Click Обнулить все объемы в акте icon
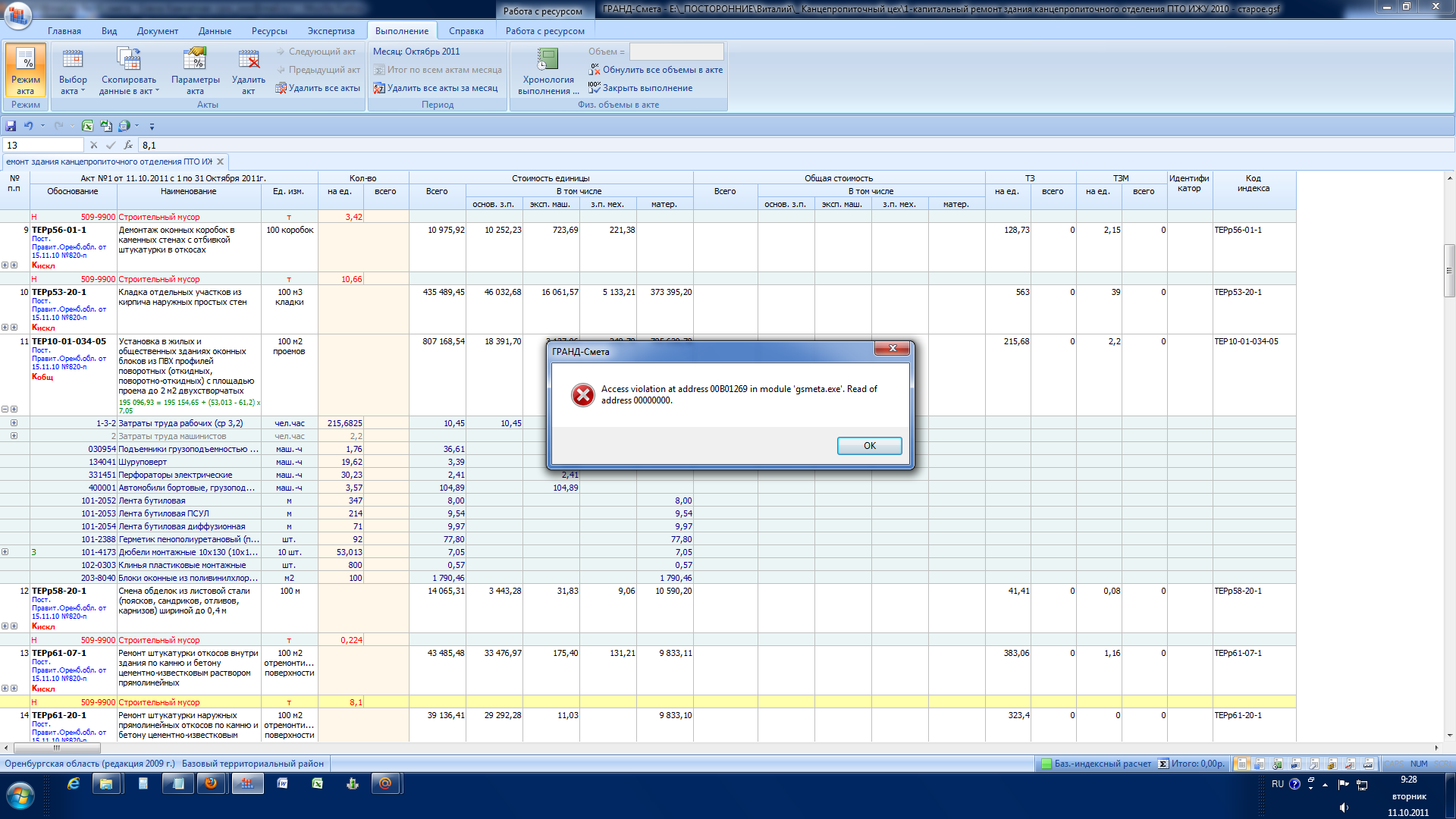This screenshot has width=1456, height=819. click(595, 70)
